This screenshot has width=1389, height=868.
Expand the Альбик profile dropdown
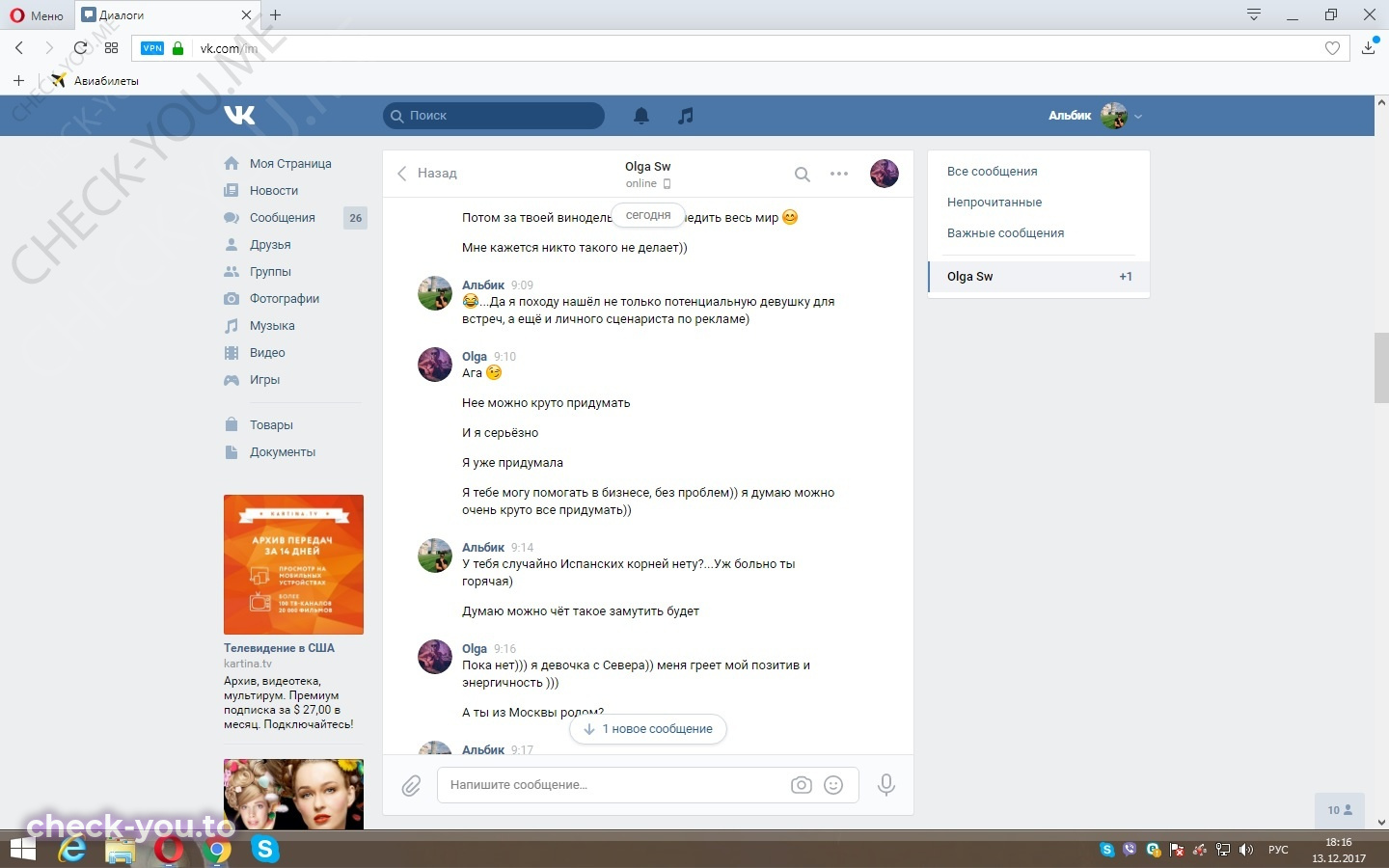[1095, 116]
